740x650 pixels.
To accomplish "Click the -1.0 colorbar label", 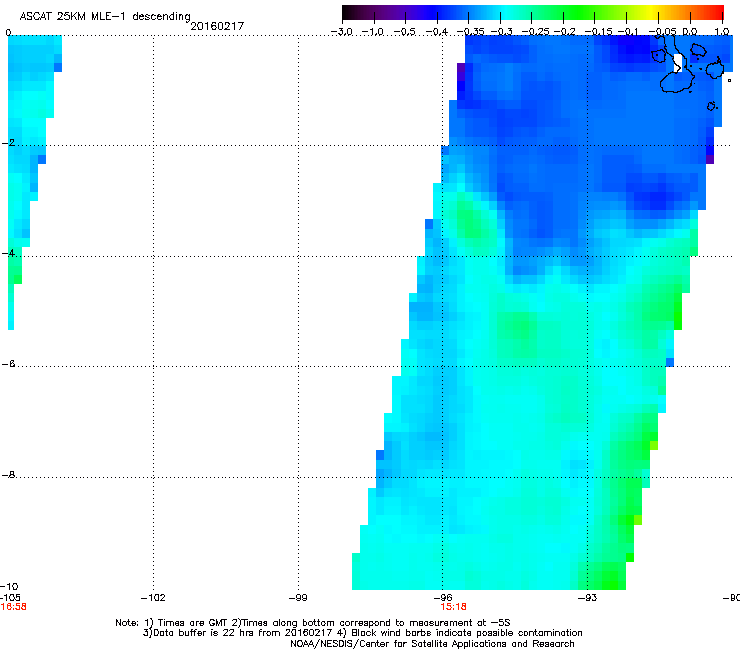I will pyautogui.click(x=373, y=32).
